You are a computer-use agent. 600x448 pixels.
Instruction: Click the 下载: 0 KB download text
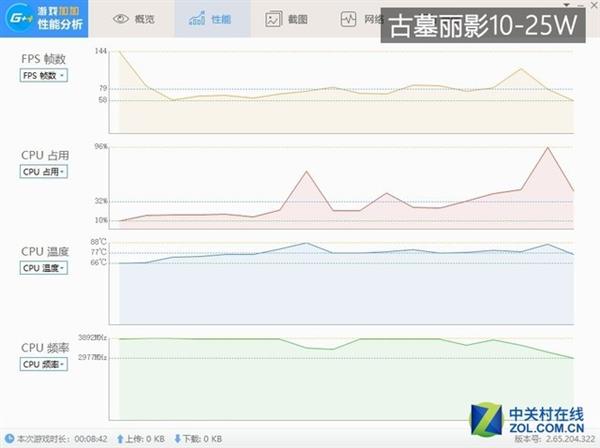202,439
